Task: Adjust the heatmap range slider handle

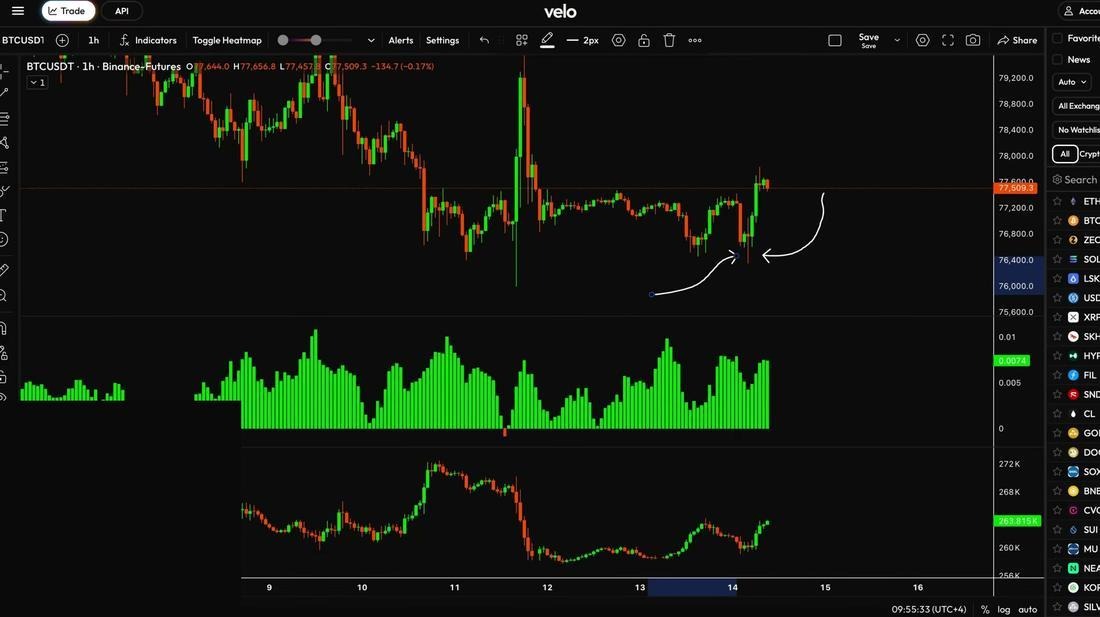Action: pyautogui.click(x=316, y=41)
